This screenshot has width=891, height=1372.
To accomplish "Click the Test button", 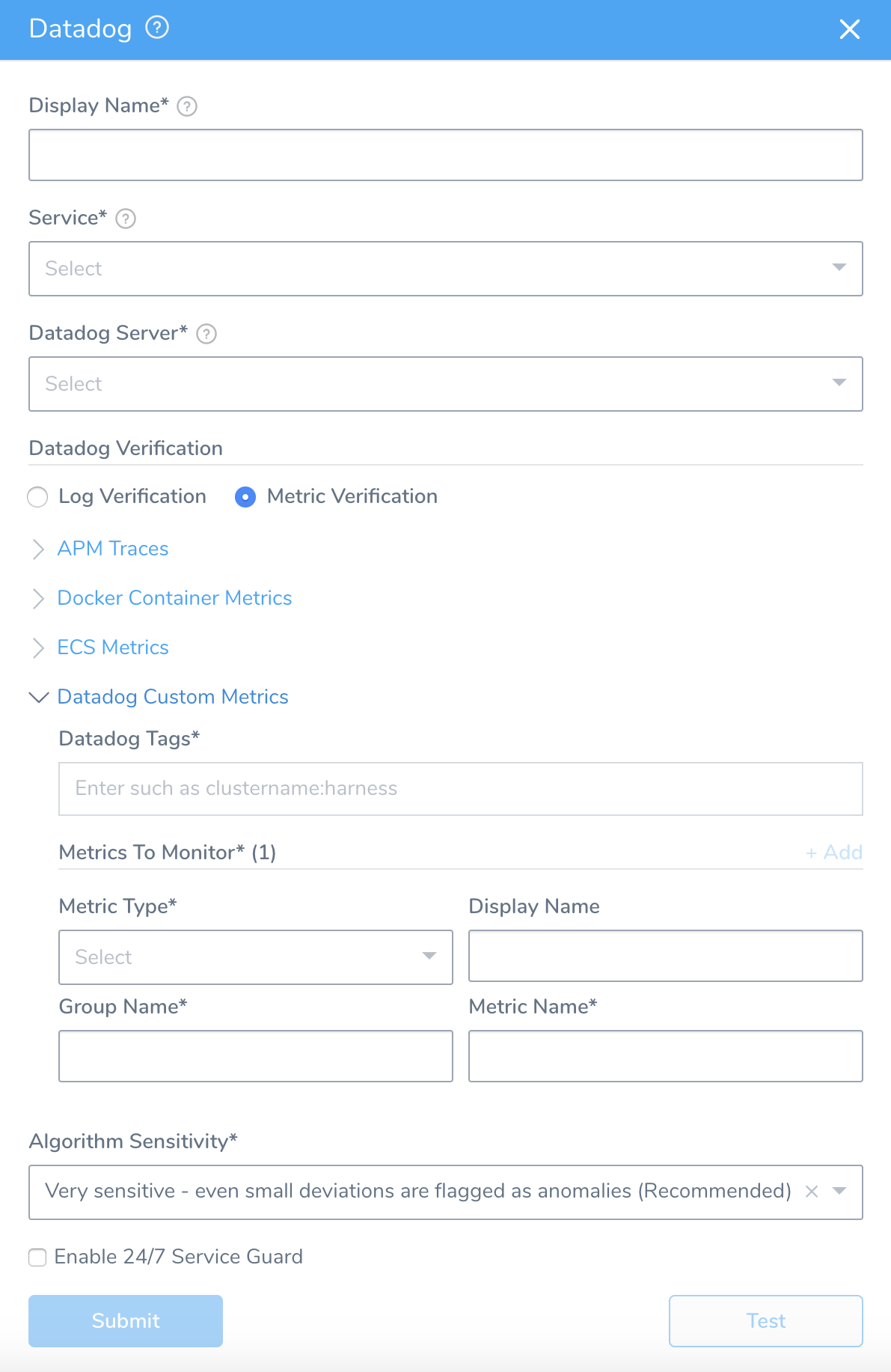I will coord(766,1321).
